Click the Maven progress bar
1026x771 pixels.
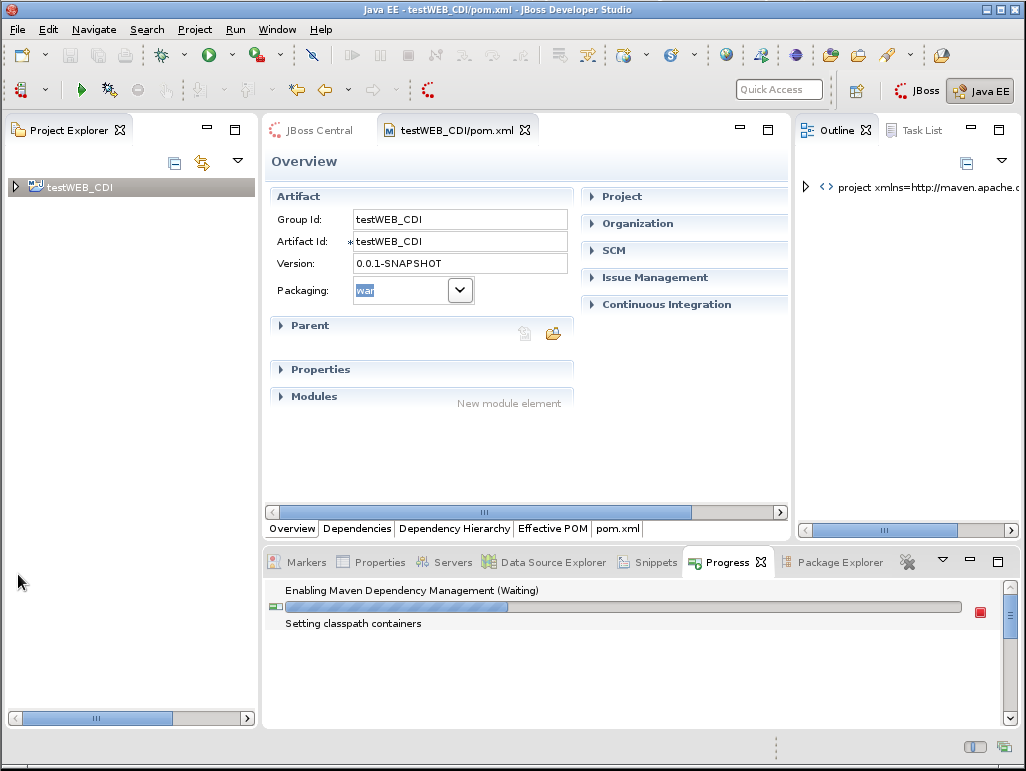tap(622, 607)
